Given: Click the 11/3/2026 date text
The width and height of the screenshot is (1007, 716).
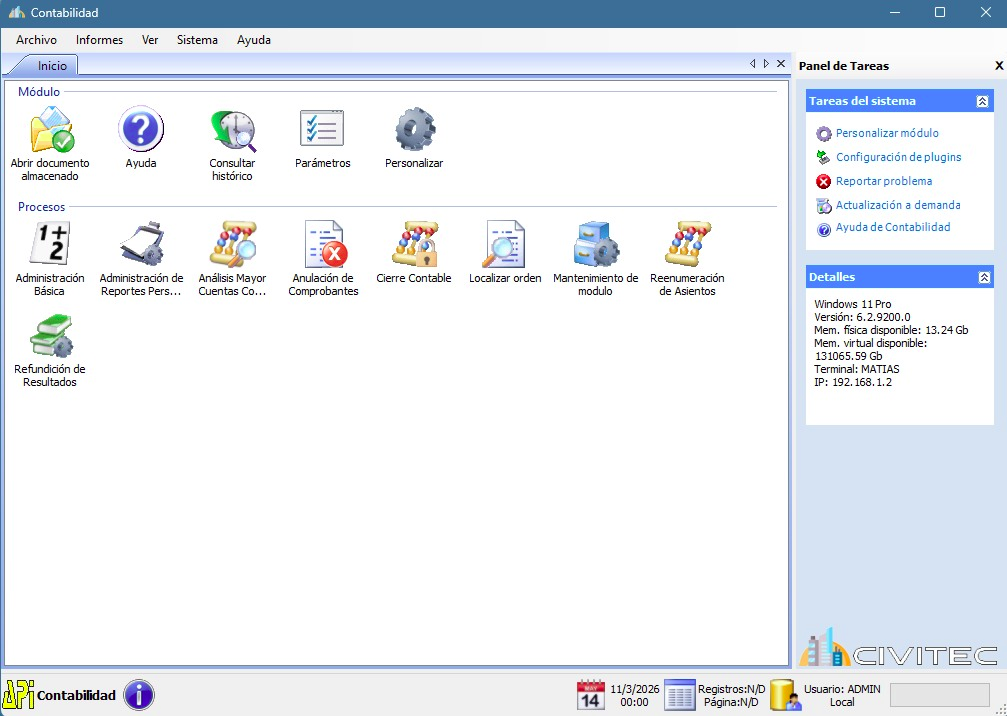Looking at the screenshot, I should click(635, 689).
